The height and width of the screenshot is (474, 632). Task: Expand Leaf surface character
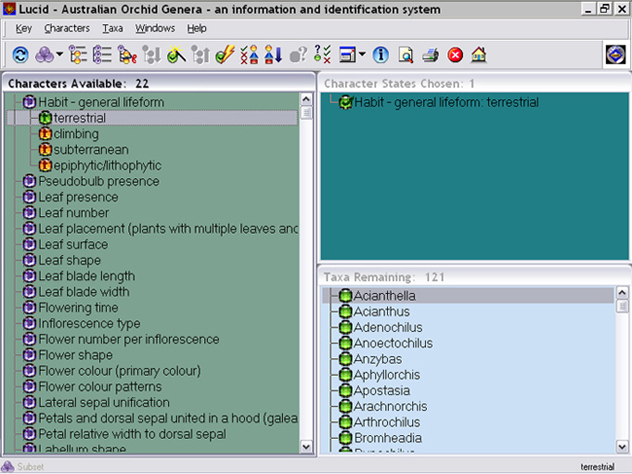tap(29, 244)
